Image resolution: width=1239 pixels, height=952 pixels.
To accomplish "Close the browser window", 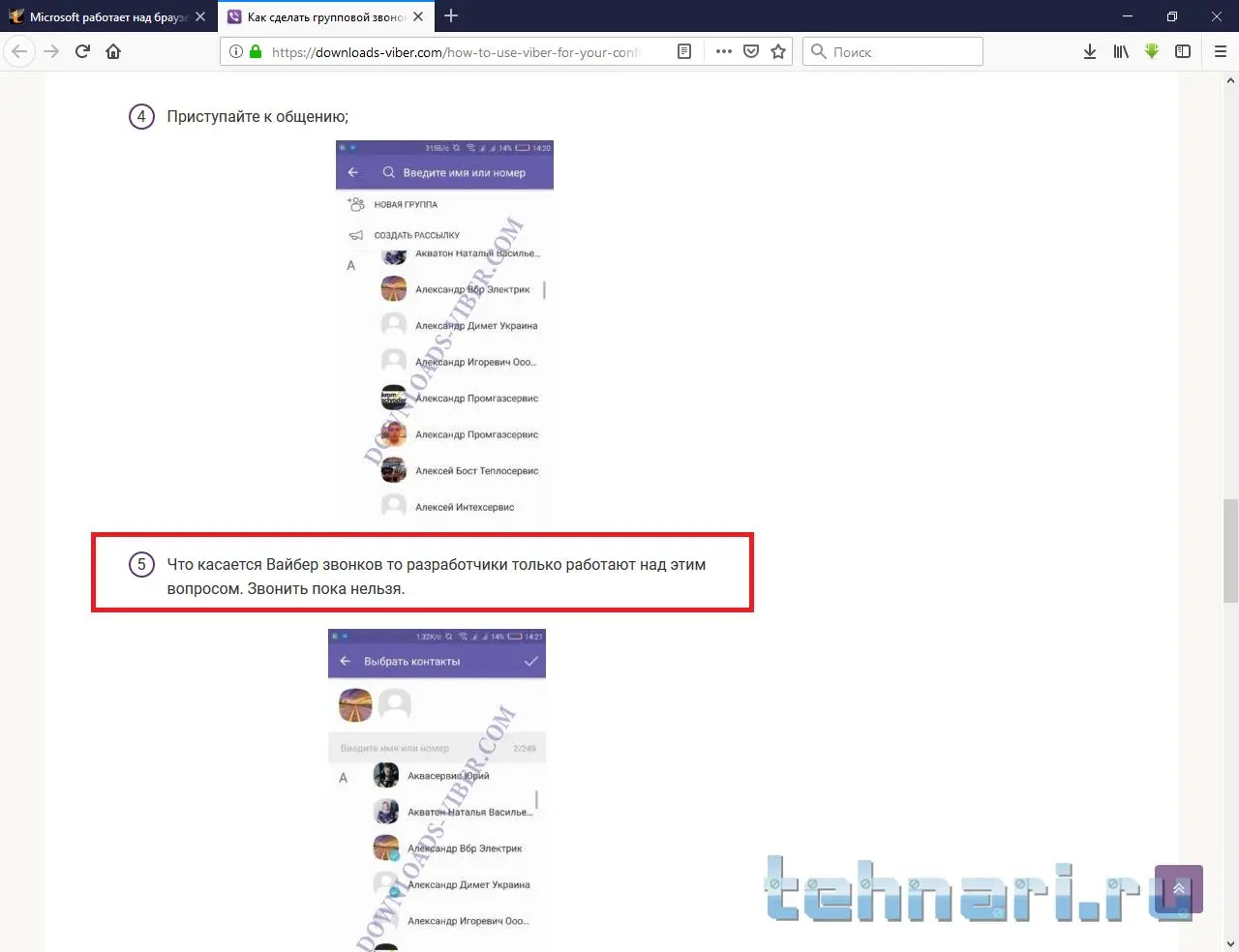I will 1217,15.
